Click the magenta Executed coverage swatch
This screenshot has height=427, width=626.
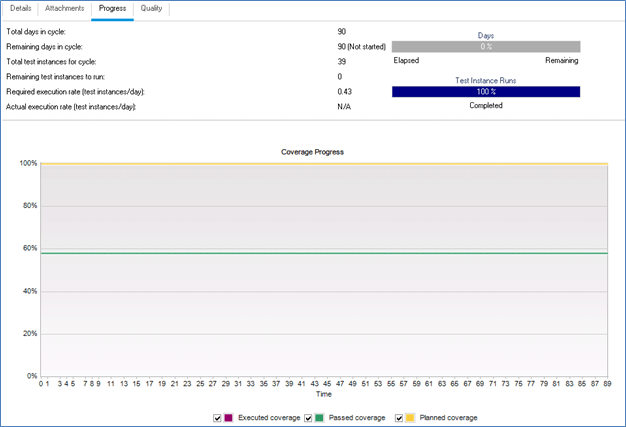[x=229, y=417]
